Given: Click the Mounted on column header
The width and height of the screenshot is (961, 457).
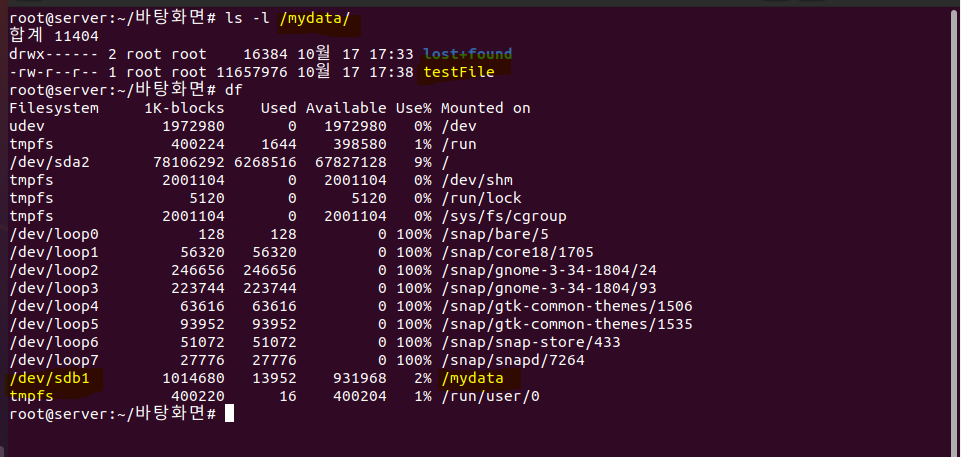Looking at the screenshot, I should pos(485,108).
